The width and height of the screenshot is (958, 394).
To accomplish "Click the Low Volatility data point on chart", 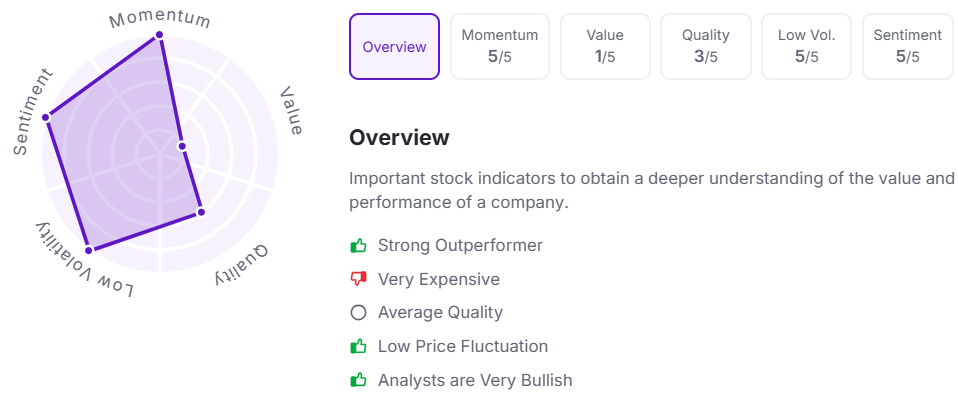I will tap(89, 250).
